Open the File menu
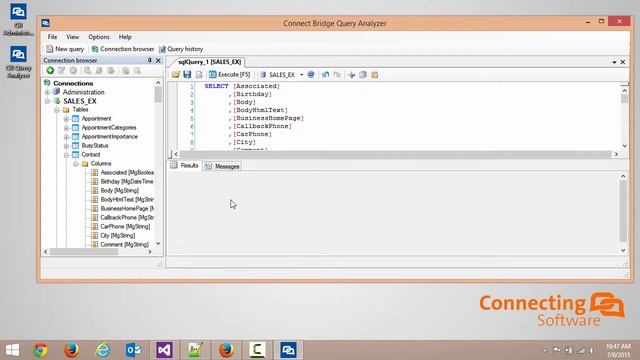 (52, 37)
